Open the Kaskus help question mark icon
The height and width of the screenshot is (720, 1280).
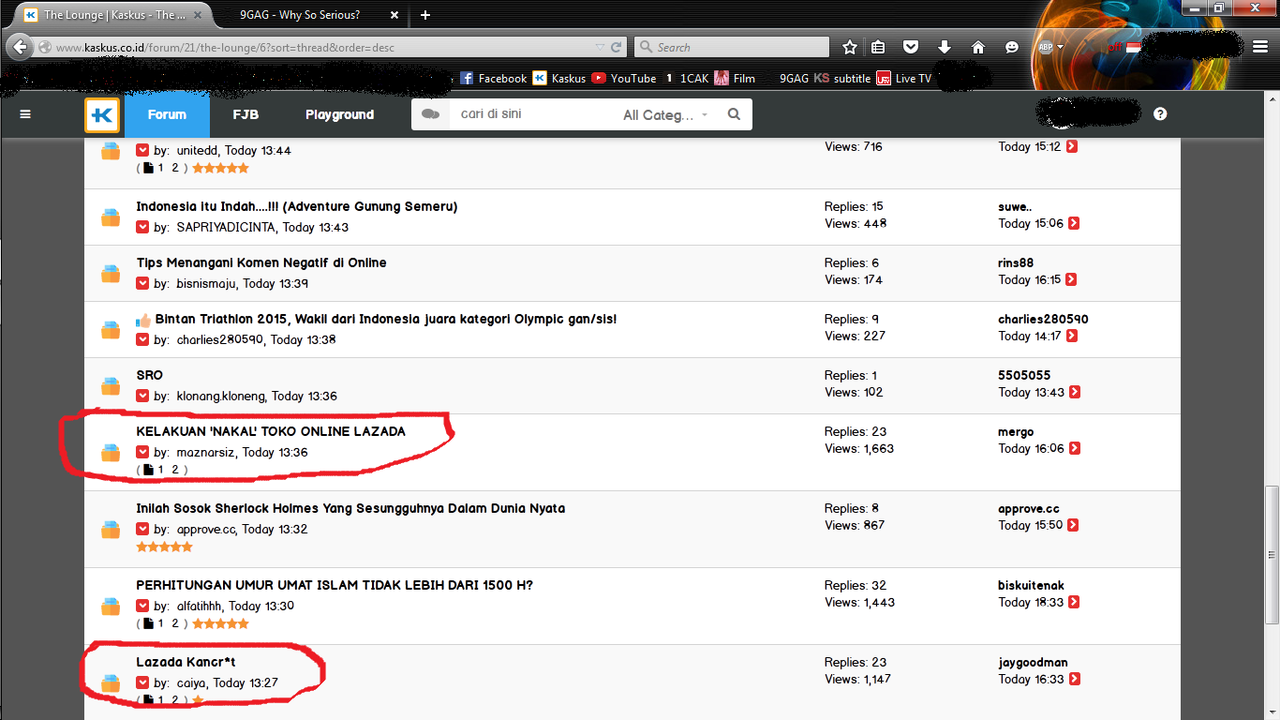tap(1160, 114)
